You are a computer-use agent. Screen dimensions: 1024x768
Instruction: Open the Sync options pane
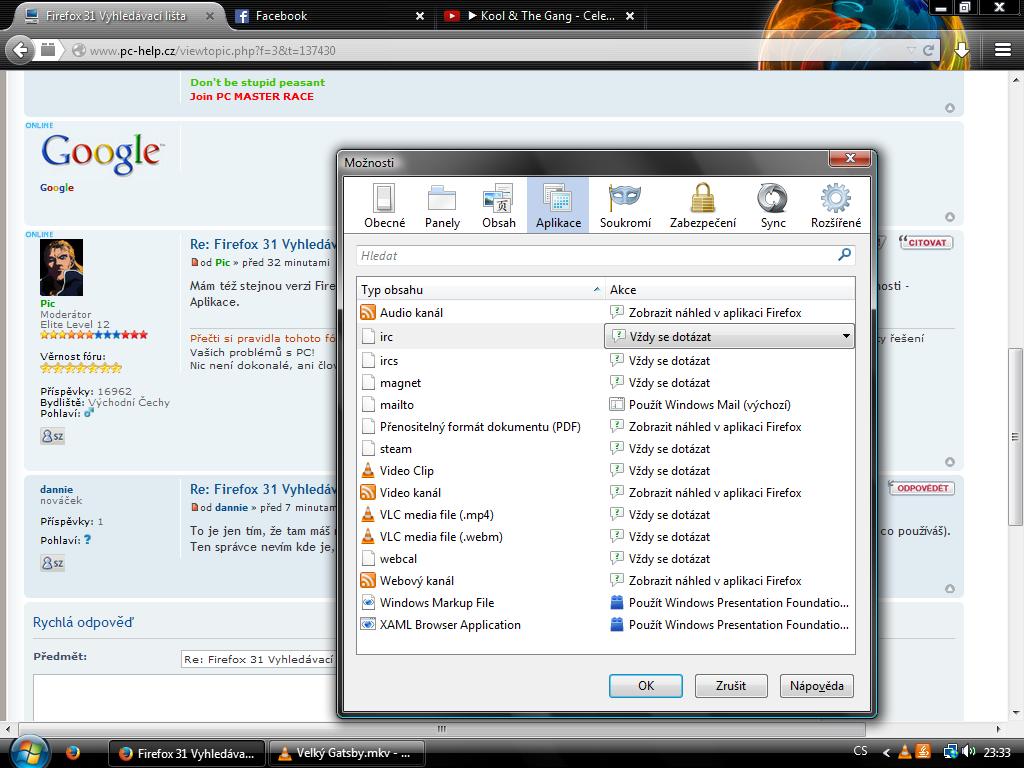[773, 206]
